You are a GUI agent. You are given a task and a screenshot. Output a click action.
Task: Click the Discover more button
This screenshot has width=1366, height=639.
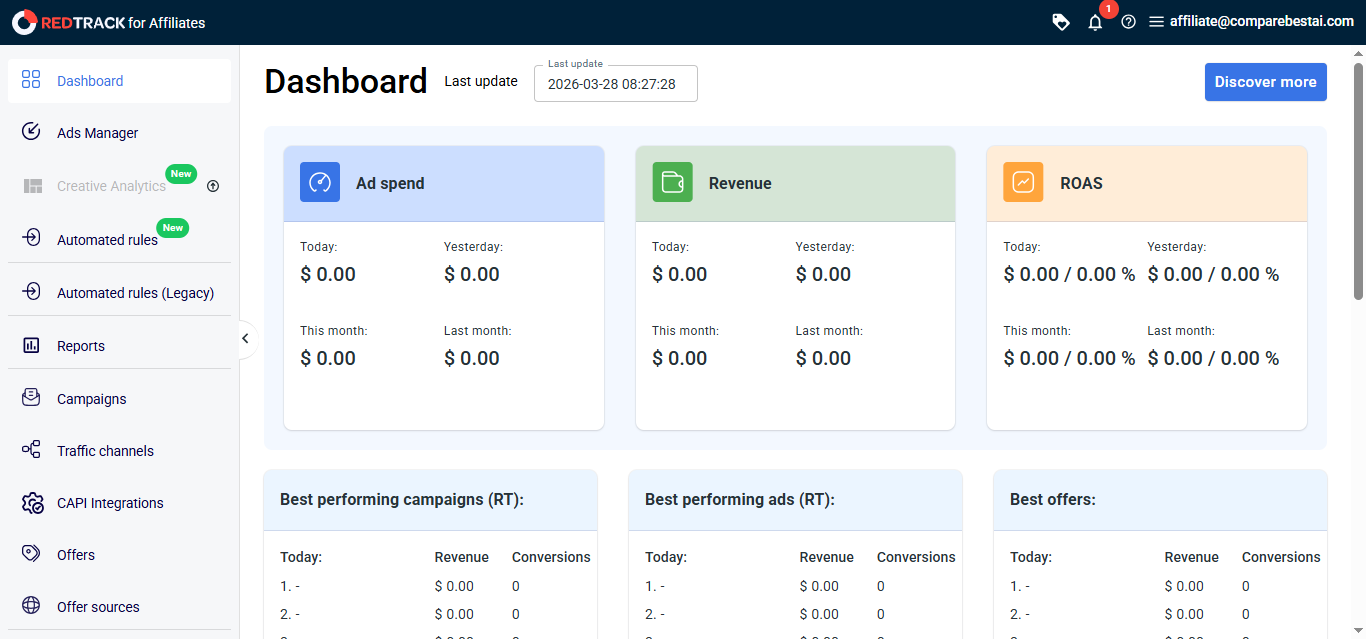1265,82
